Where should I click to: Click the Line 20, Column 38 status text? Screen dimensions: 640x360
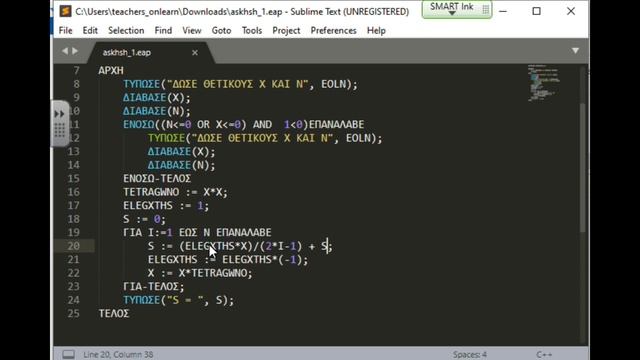(118, 354)
